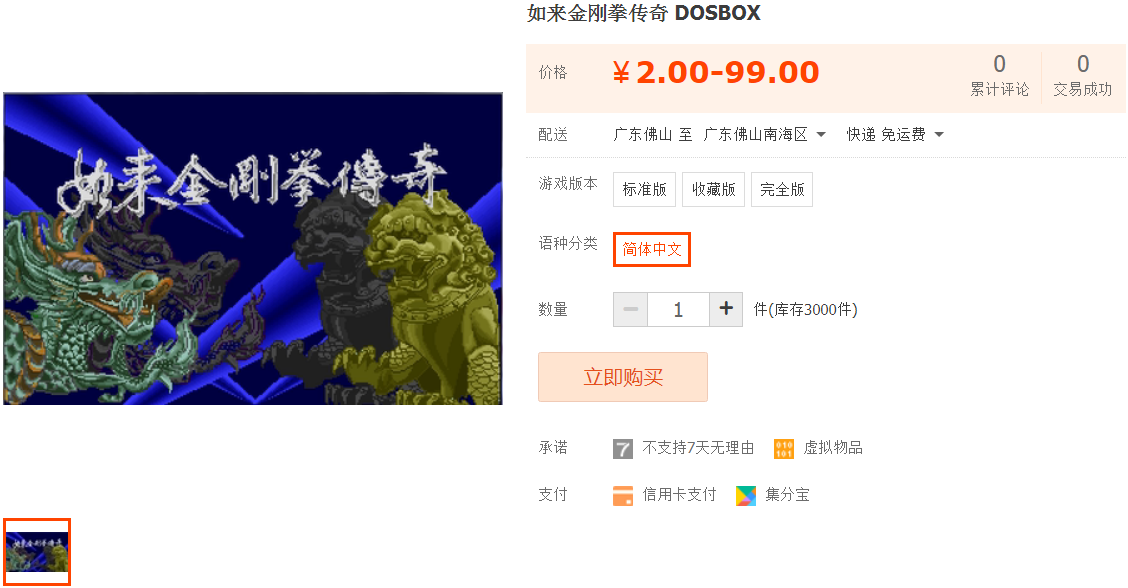The height and width of the screenshot is (588, 1128).
Task: Expand the 广东佛山南海区 delivery destination dropdown
Action: (765, 135)
